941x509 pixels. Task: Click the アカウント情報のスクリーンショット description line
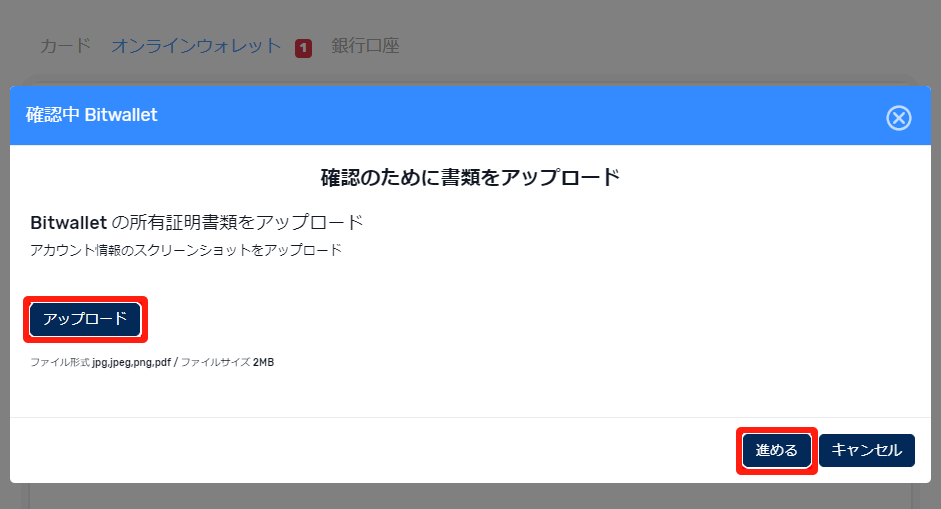[186, 250]
